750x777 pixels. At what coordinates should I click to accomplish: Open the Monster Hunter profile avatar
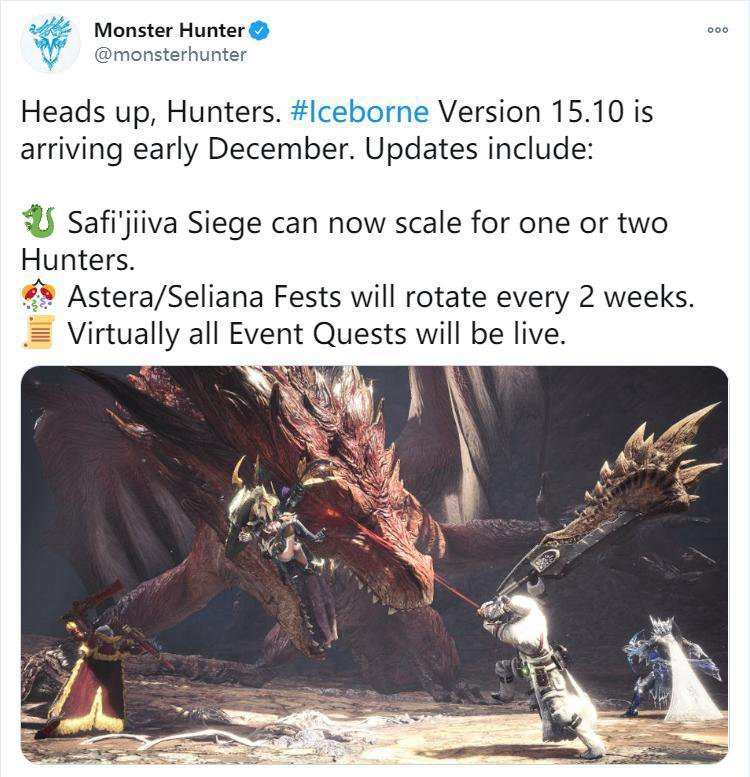tap(50, 43)
